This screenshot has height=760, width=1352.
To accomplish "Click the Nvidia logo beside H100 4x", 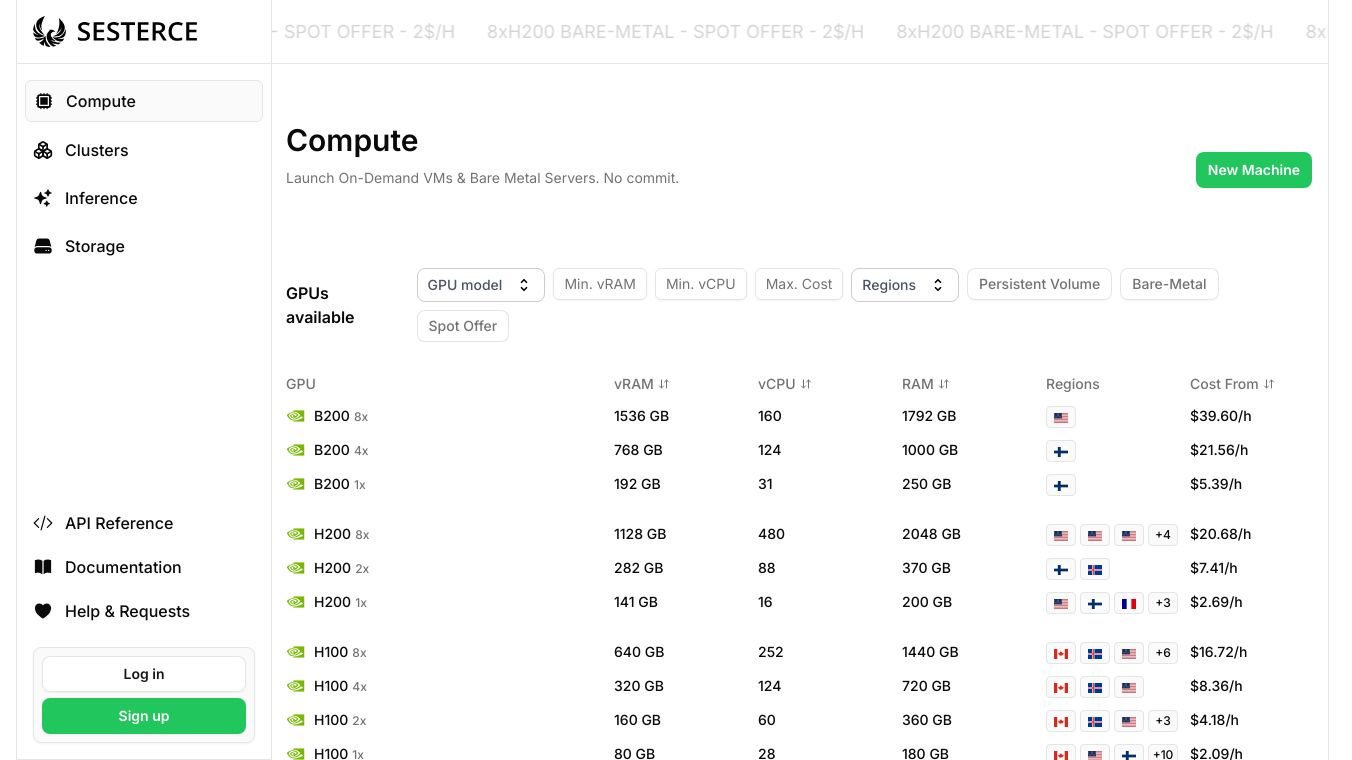I will [x=296, y=686].
